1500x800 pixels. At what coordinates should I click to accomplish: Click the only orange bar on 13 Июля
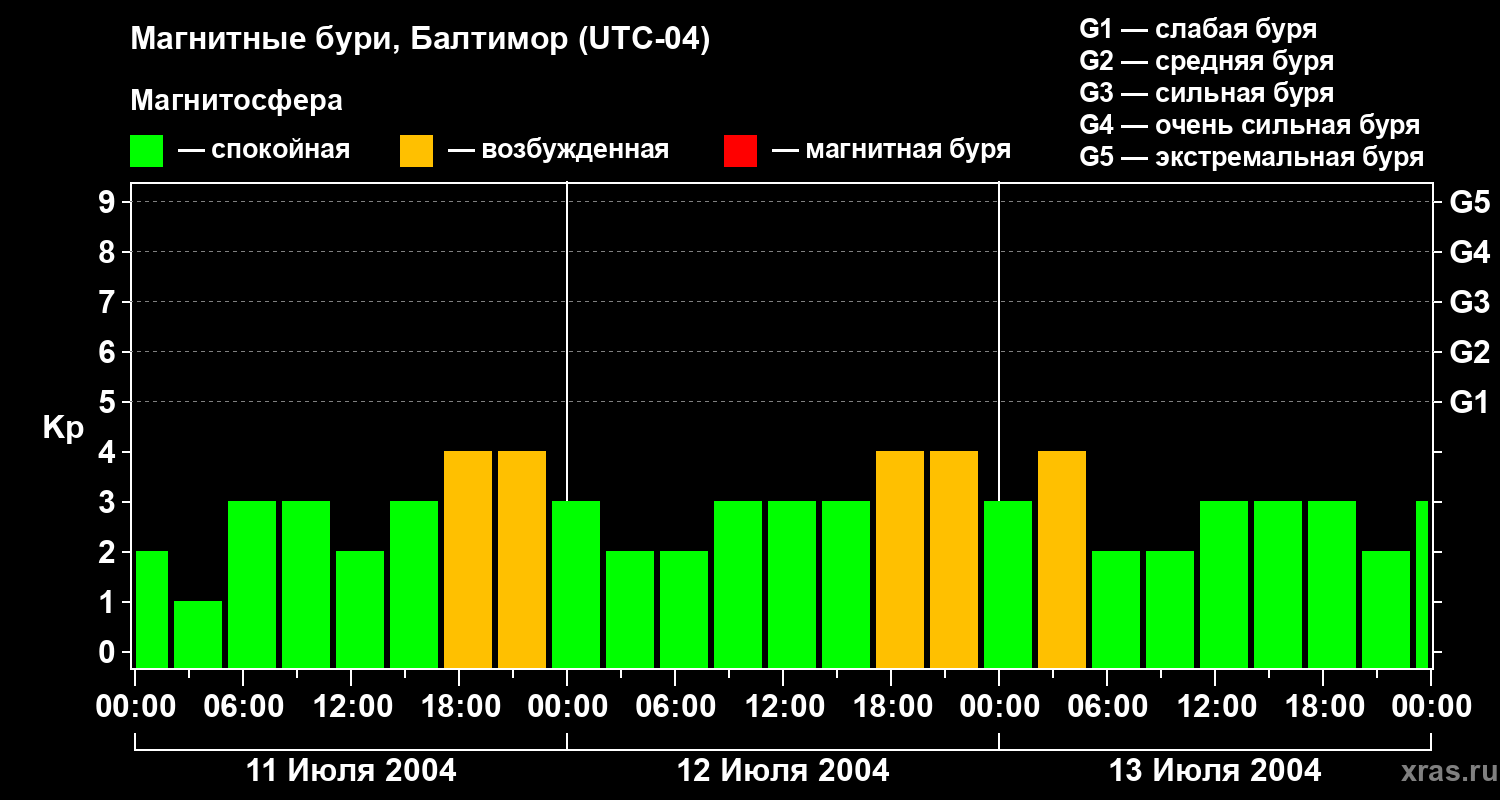(x=1062, y=560)
